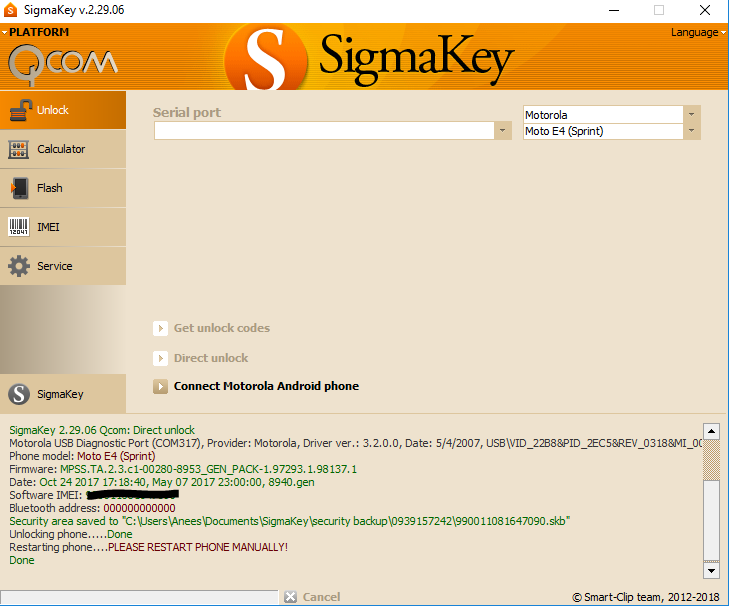
Task: Click log line 'SigmaKey 2.29.06 Qcom: Direct unlock'
Action: [102, 430]
